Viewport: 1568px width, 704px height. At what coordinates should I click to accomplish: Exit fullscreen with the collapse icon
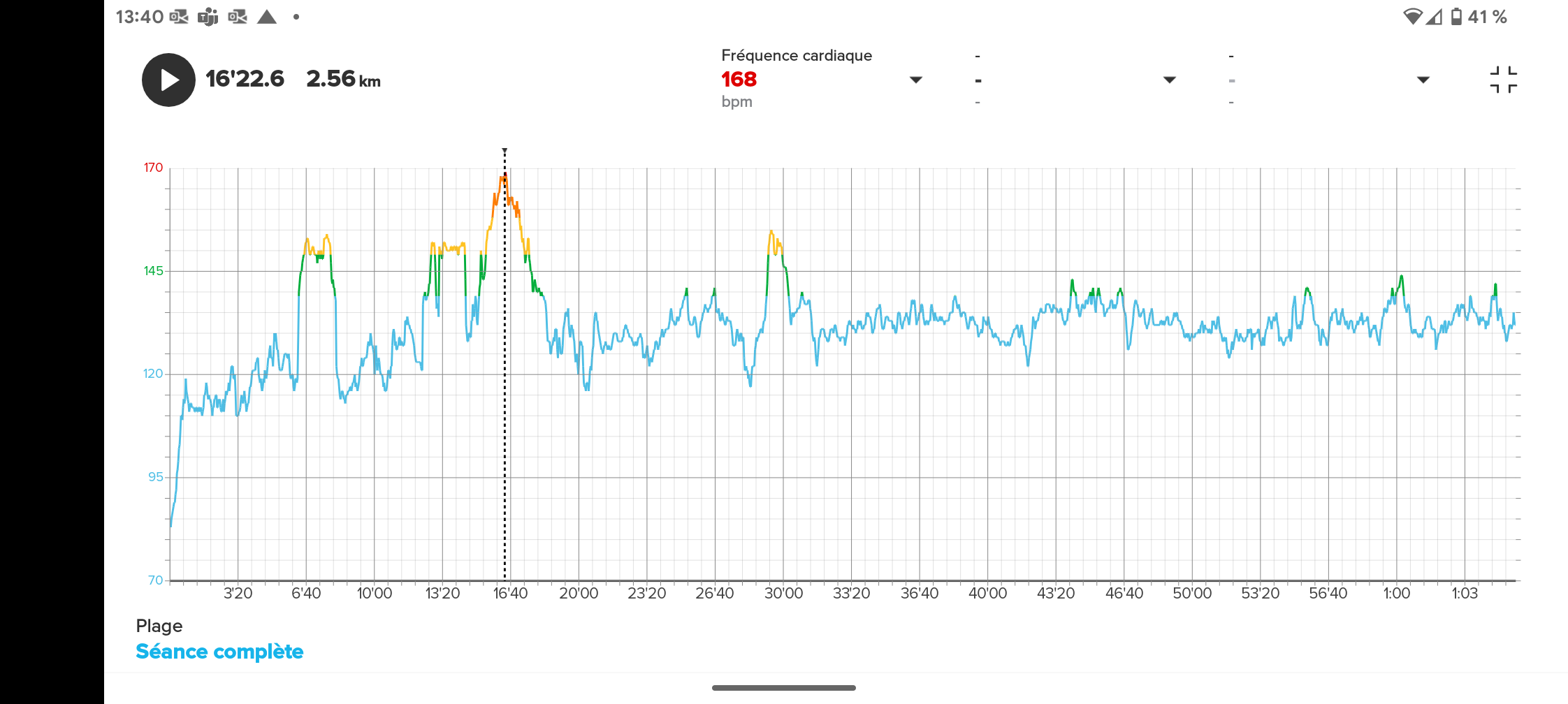click(x=1503, y=80)
